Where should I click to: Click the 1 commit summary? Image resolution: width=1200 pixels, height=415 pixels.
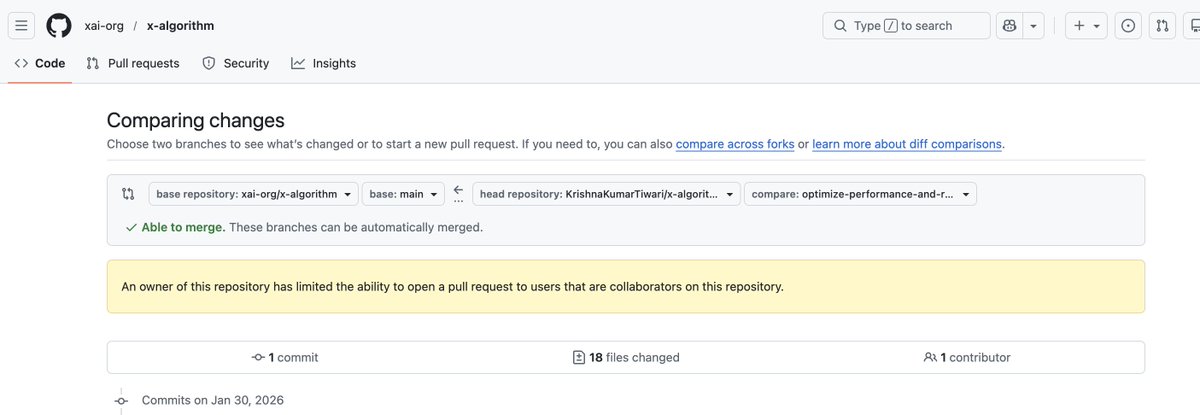coord(285,357)
